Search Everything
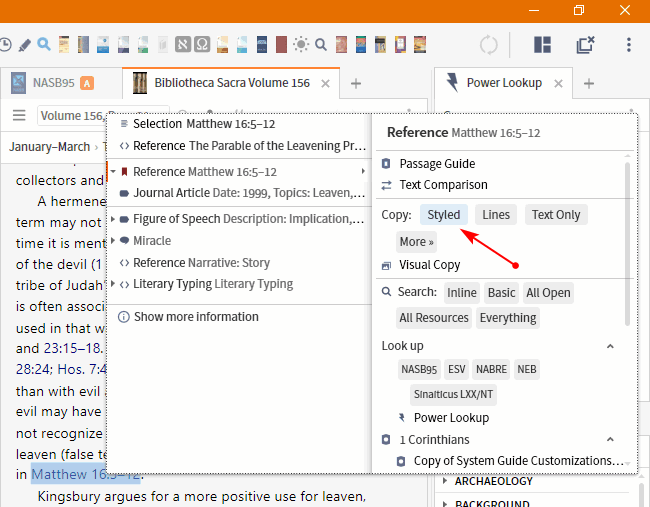This screenshot has width=650, height=507. click(508, 318)
